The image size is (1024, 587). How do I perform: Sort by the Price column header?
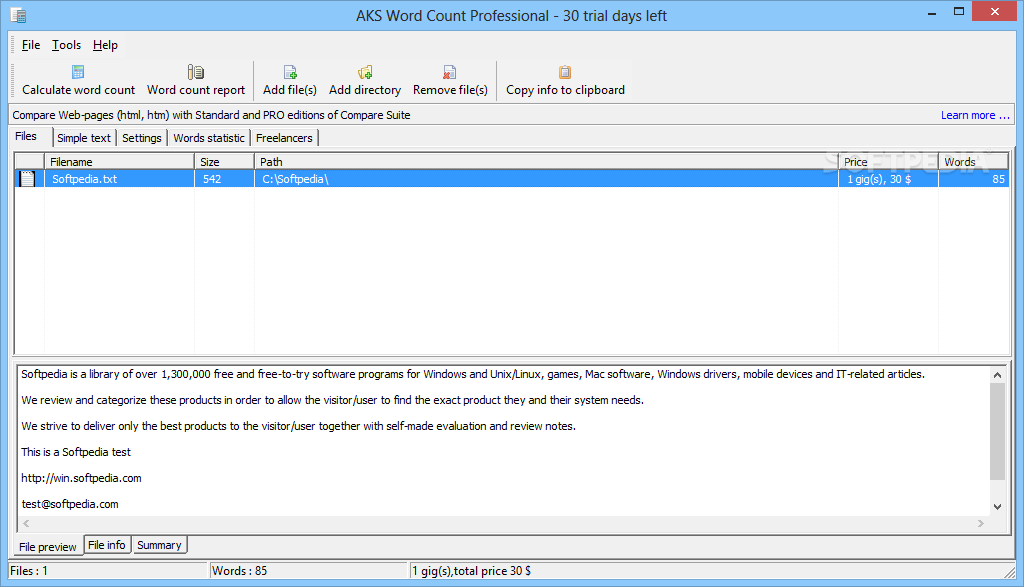click(888, 161)
